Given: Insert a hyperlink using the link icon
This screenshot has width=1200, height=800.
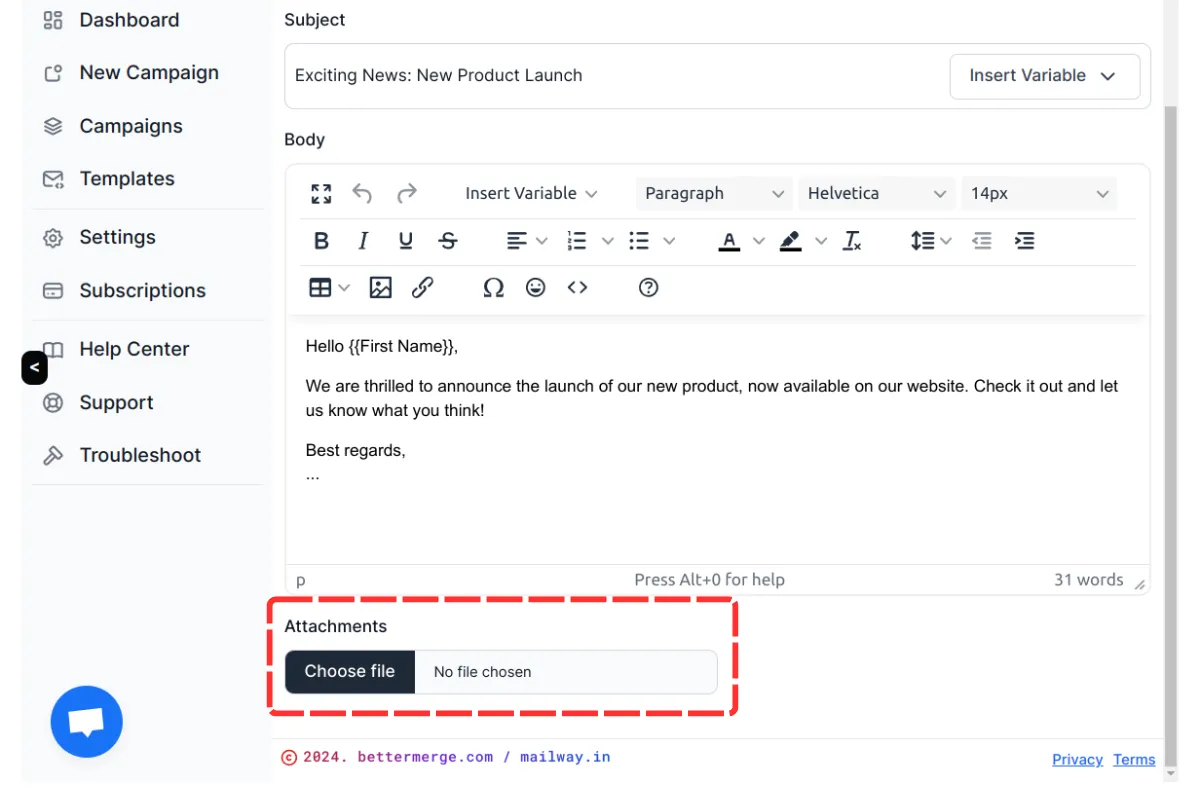Looking at the screenshot, I should click(x=422, y=287).
